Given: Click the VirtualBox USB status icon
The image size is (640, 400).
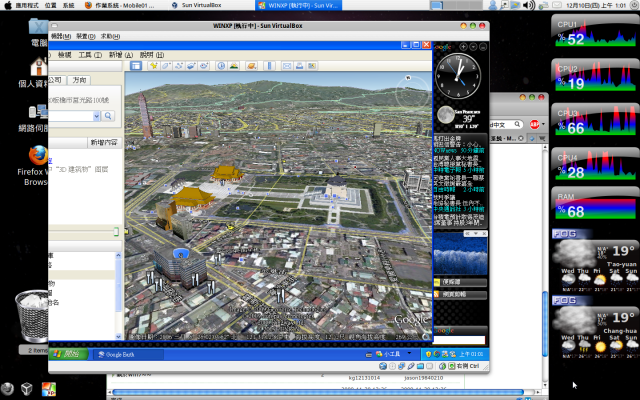Looking at the screenshot, I should [x=411, y=366].
